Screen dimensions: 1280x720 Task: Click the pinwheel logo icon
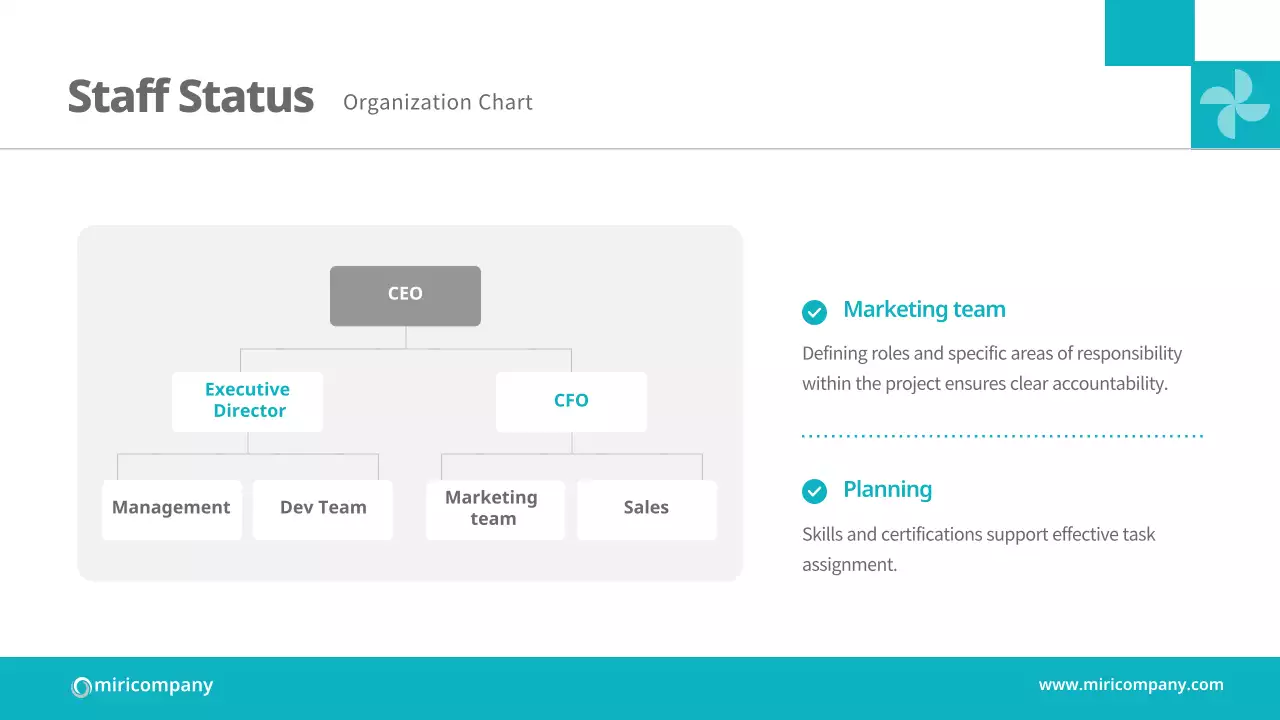tap(1235, 104)
